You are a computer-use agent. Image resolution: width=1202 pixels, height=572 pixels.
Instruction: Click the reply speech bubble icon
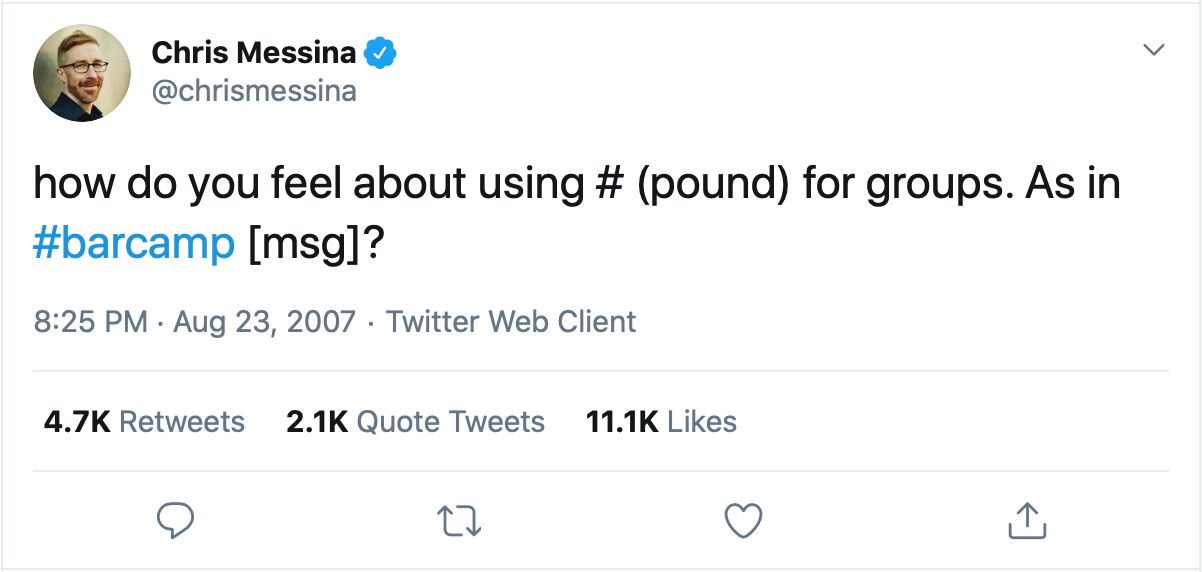pos(174,520)
